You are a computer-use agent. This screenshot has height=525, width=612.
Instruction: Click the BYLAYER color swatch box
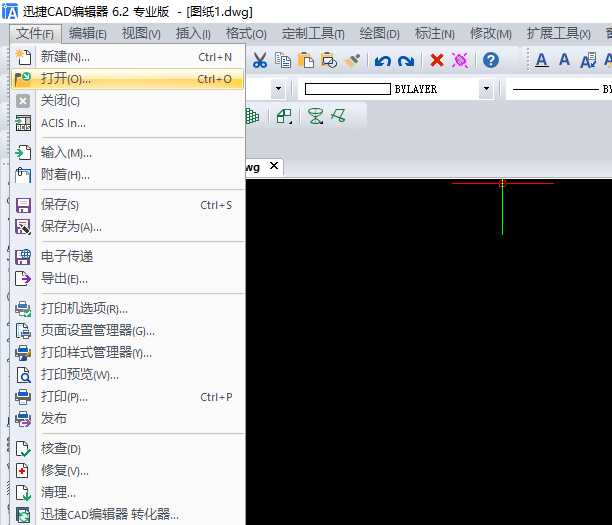click(x=347, y=89)
